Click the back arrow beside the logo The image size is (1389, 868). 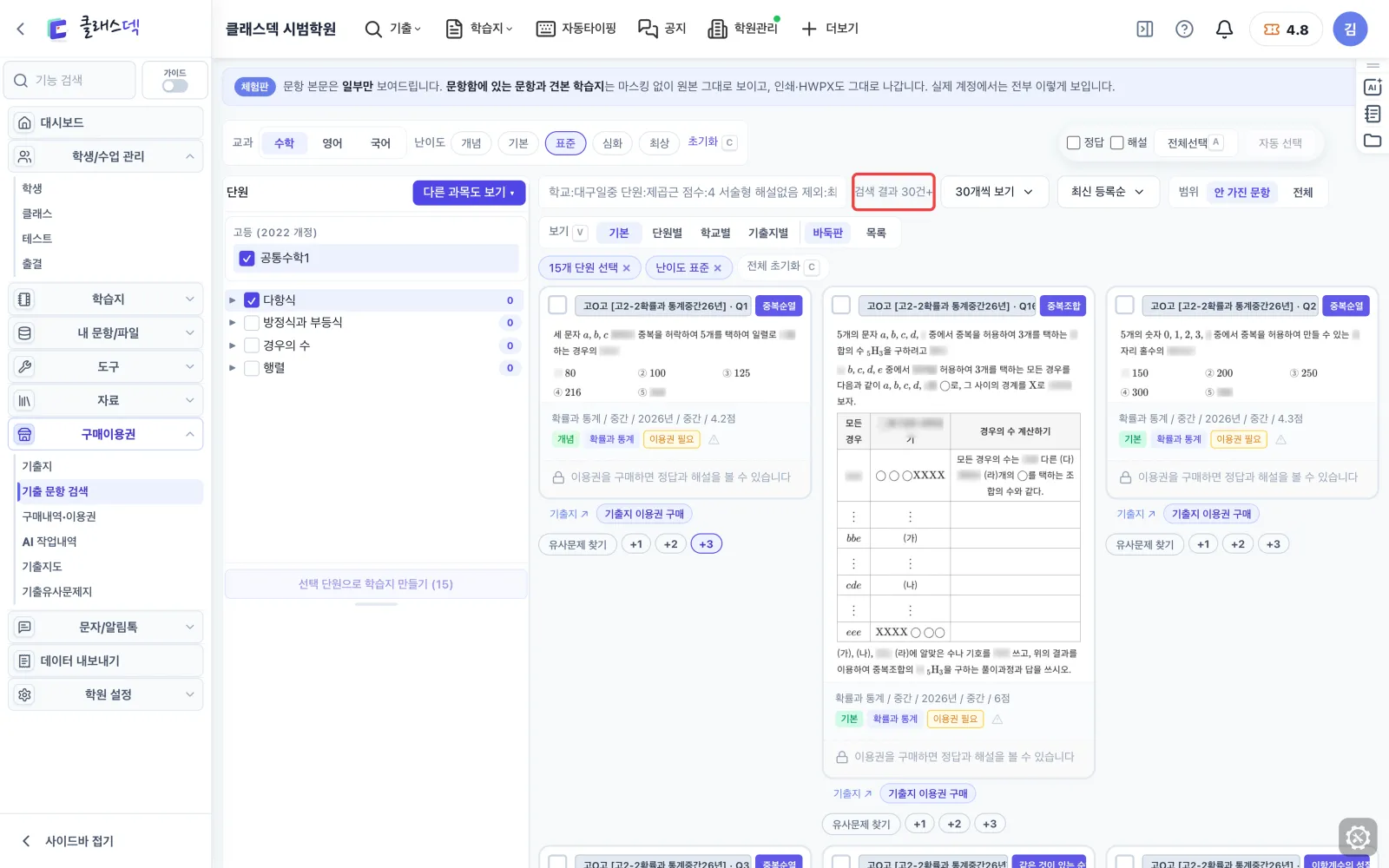tap(21, 29)
